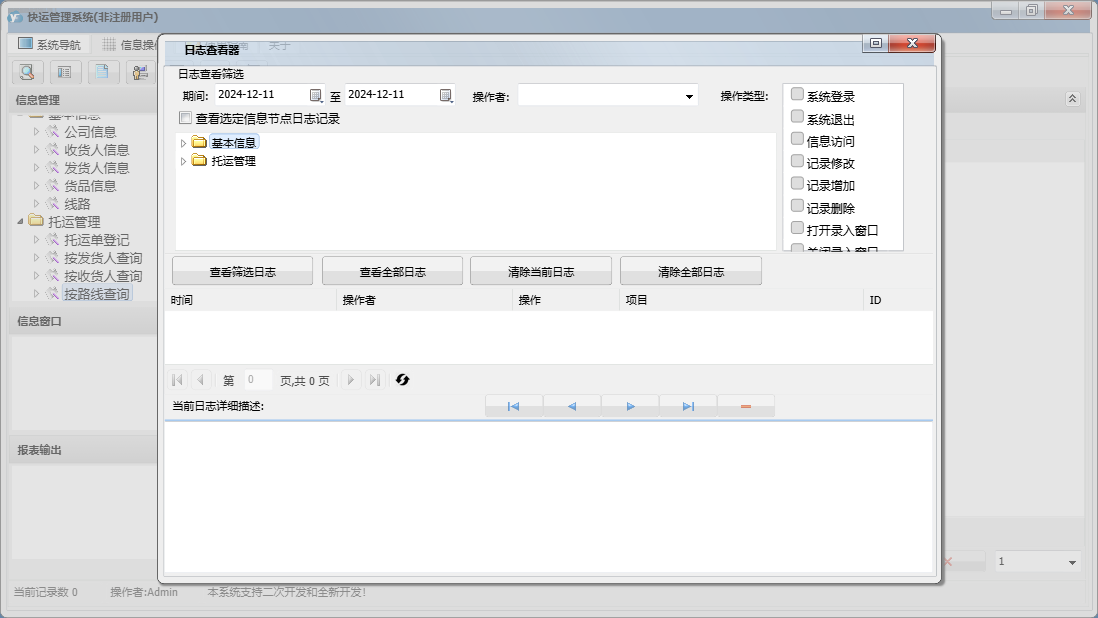Collapse the panel with double chevron icon

tap(1072, 99)
